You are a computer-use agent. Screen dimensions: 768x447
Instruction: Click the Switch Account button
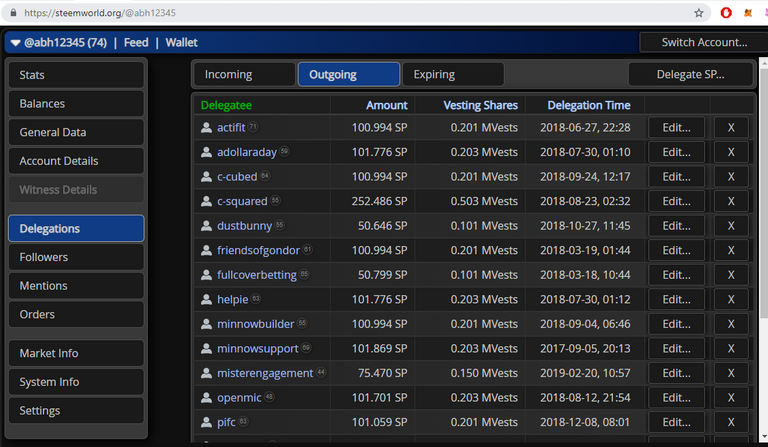coord(704,43)
